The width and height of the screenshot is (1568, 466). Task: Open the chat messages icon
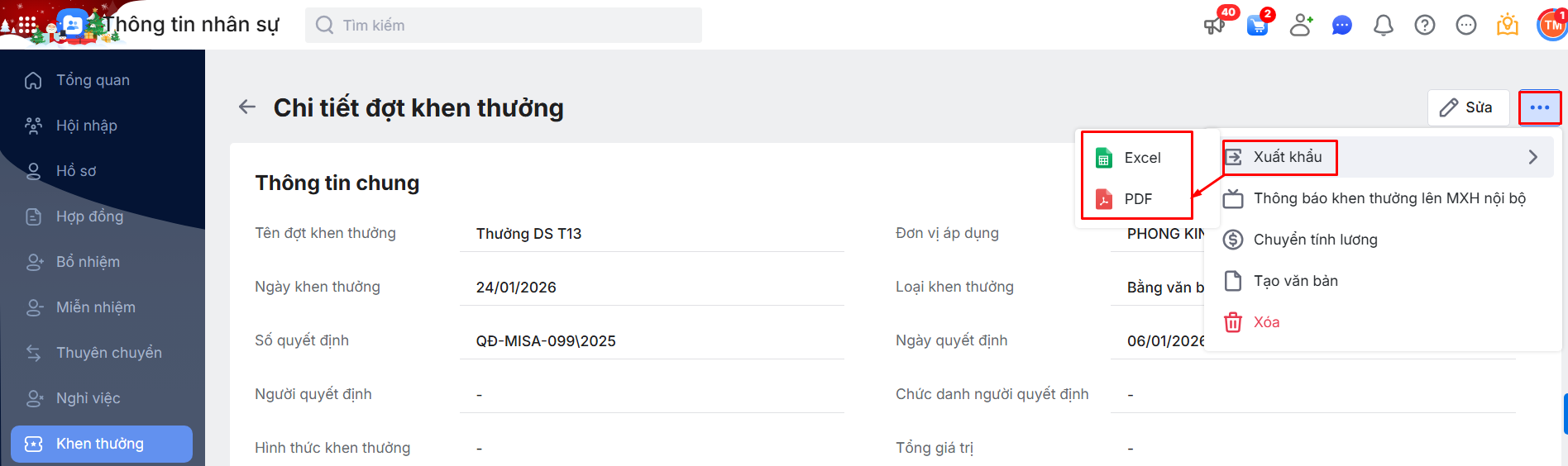[x=1341, y=26]
